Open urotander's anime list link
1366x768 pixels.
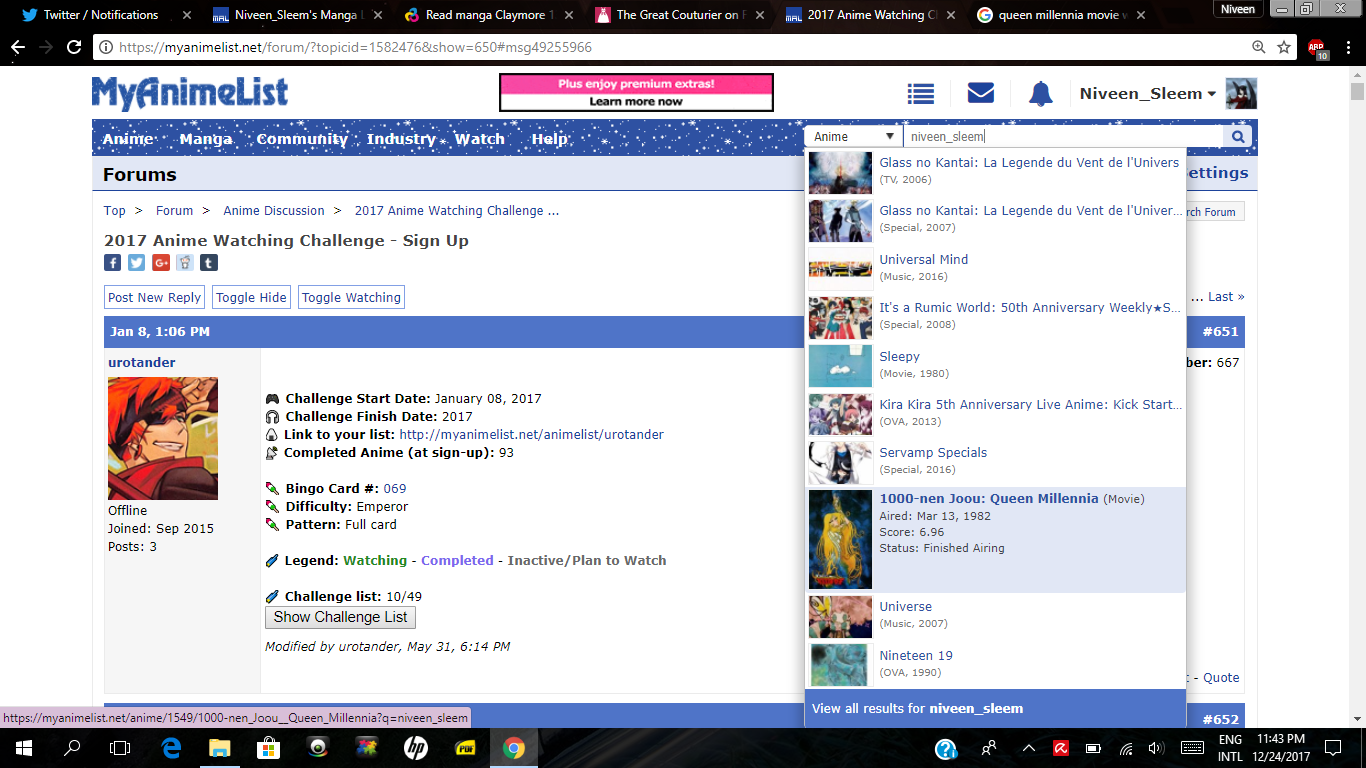(x=531, y=435)
